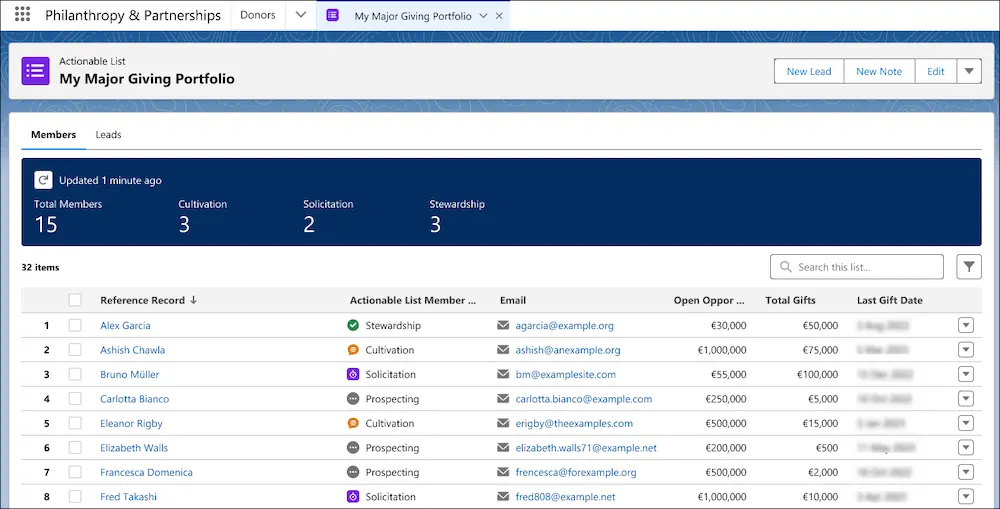
Task: Click Bruno Müller's purple Solicitation status icon
Action: coord(353,374)
